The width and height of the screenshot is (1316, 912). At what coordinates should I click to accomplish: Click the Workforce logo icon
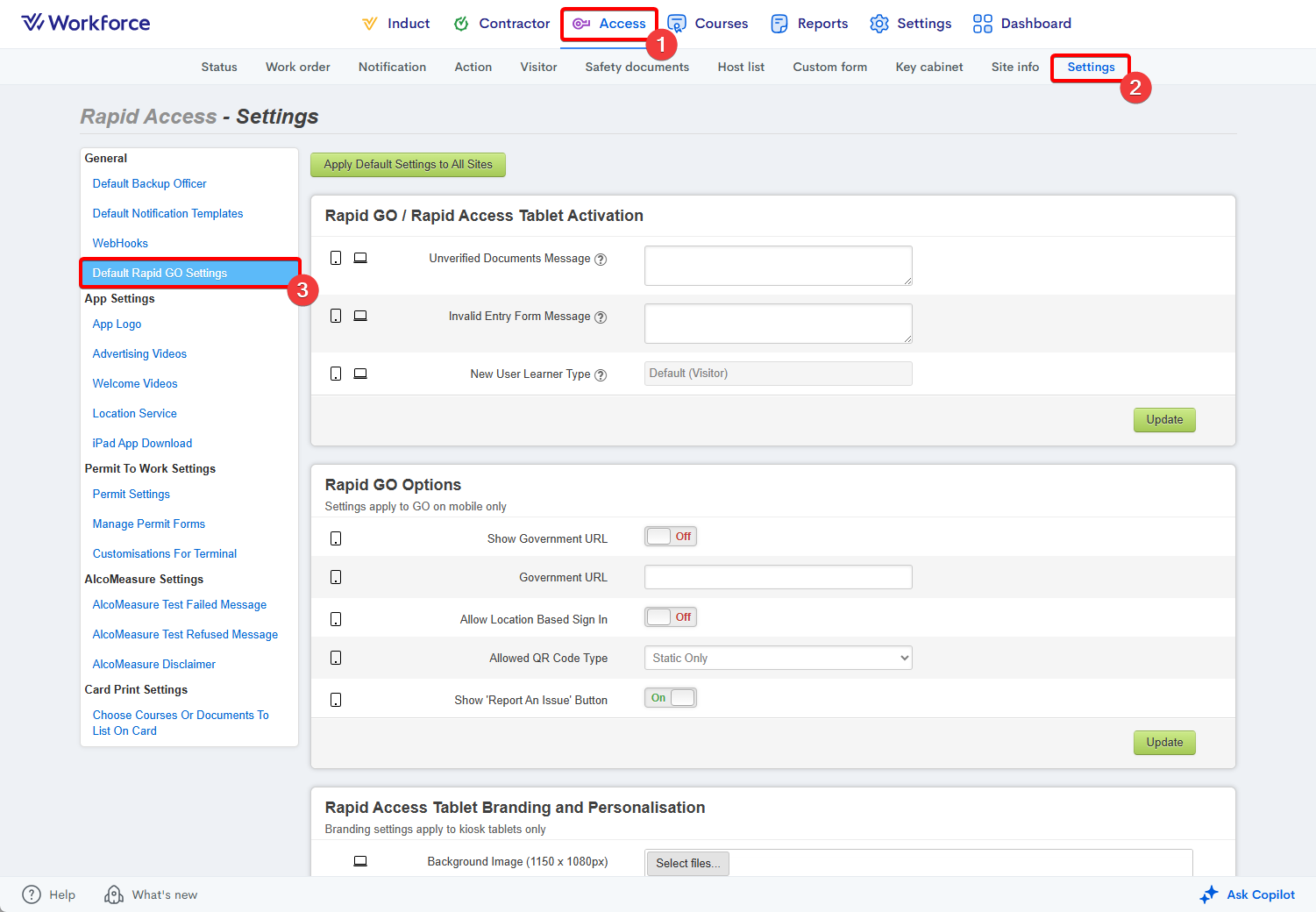point(32,23)
